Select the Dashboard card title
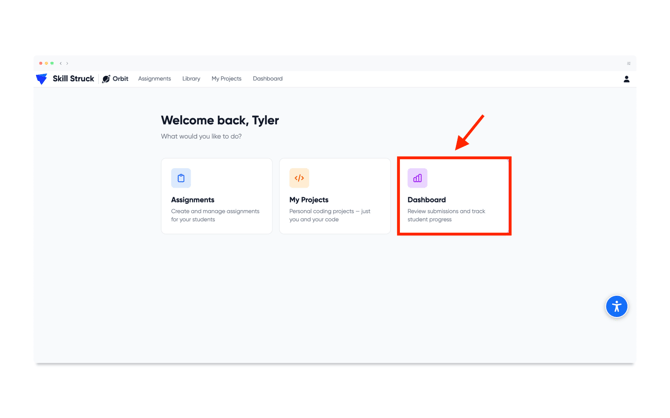670x418 pixels. pos(426,200)
